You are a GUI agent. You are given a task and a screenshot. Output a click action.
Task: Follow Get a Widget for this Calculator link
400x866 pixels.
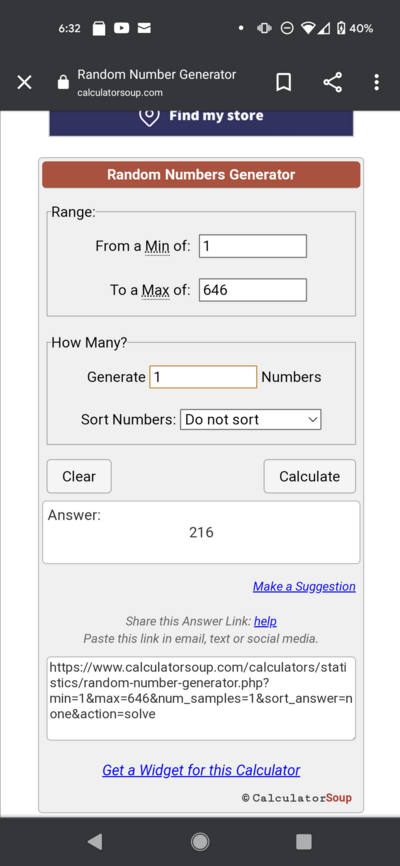[x=201, y=770]
